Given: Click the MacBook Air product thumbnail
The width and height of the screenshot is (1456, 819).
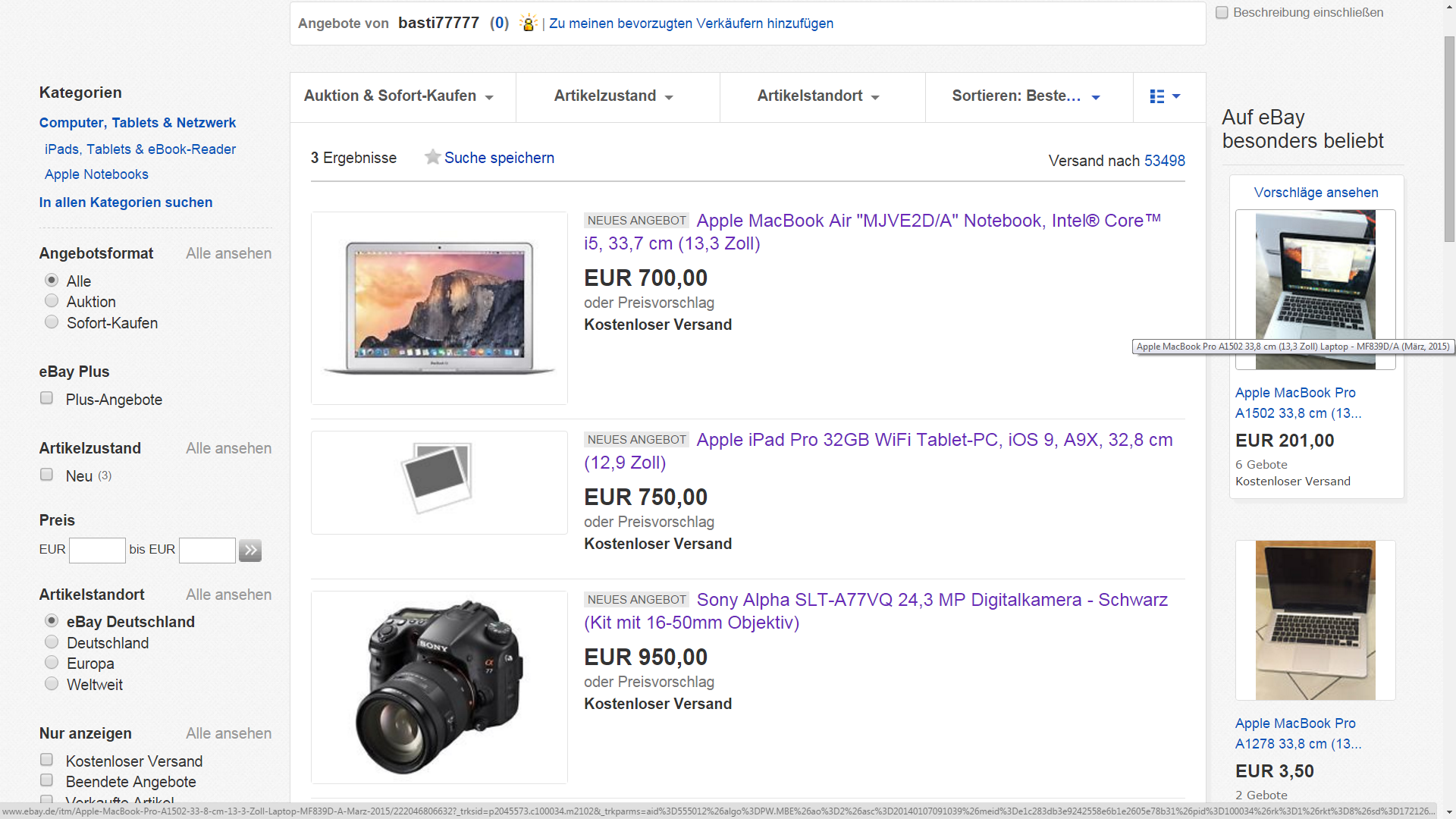Looking at the screenshot, I should pyautogui.click(x=439, y=308).
